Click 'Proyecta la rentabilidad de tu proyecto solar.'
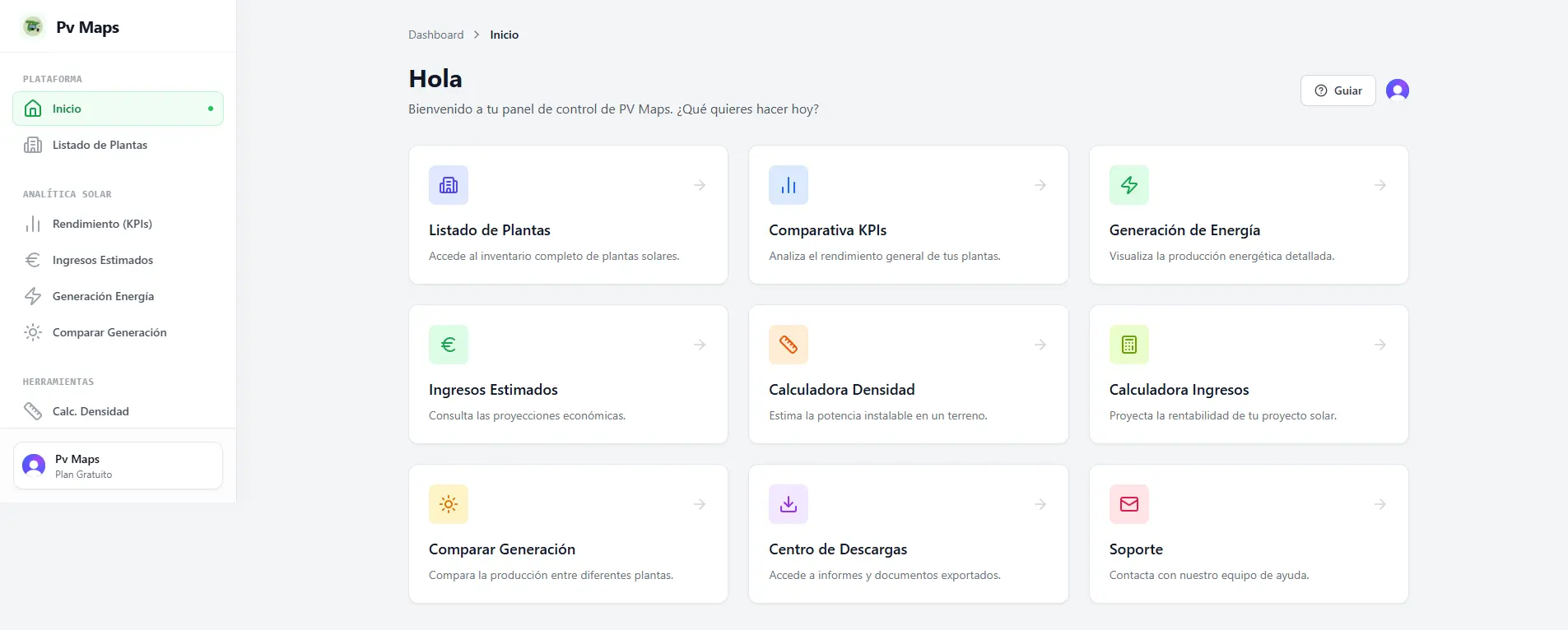 pos(1223,415)
